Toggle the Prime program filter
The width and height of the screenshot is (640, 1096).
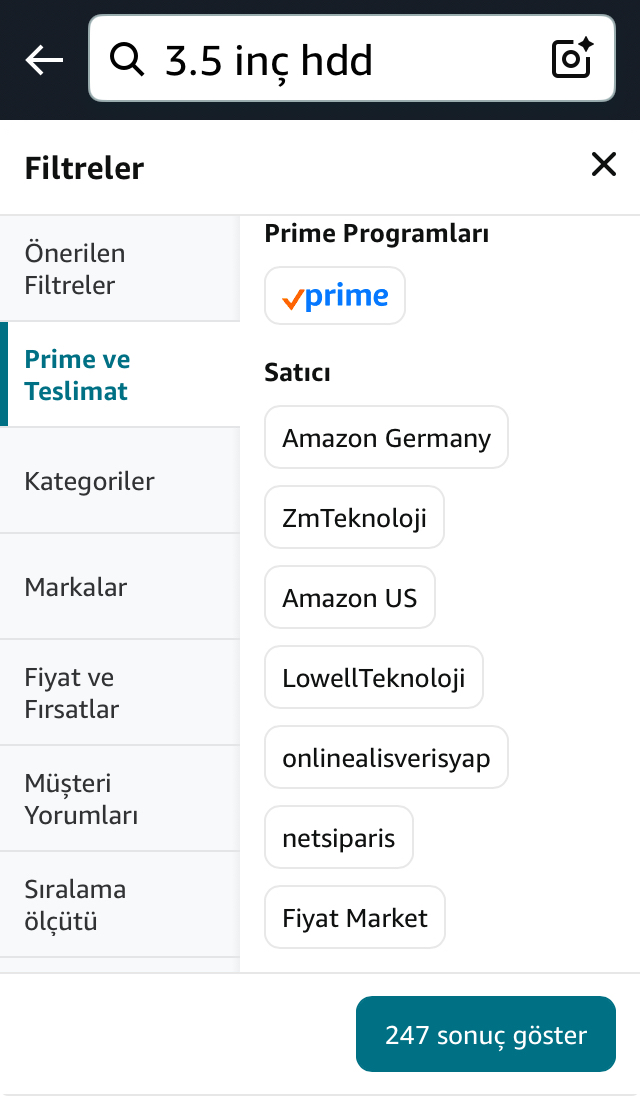click(x=335, y=296)
